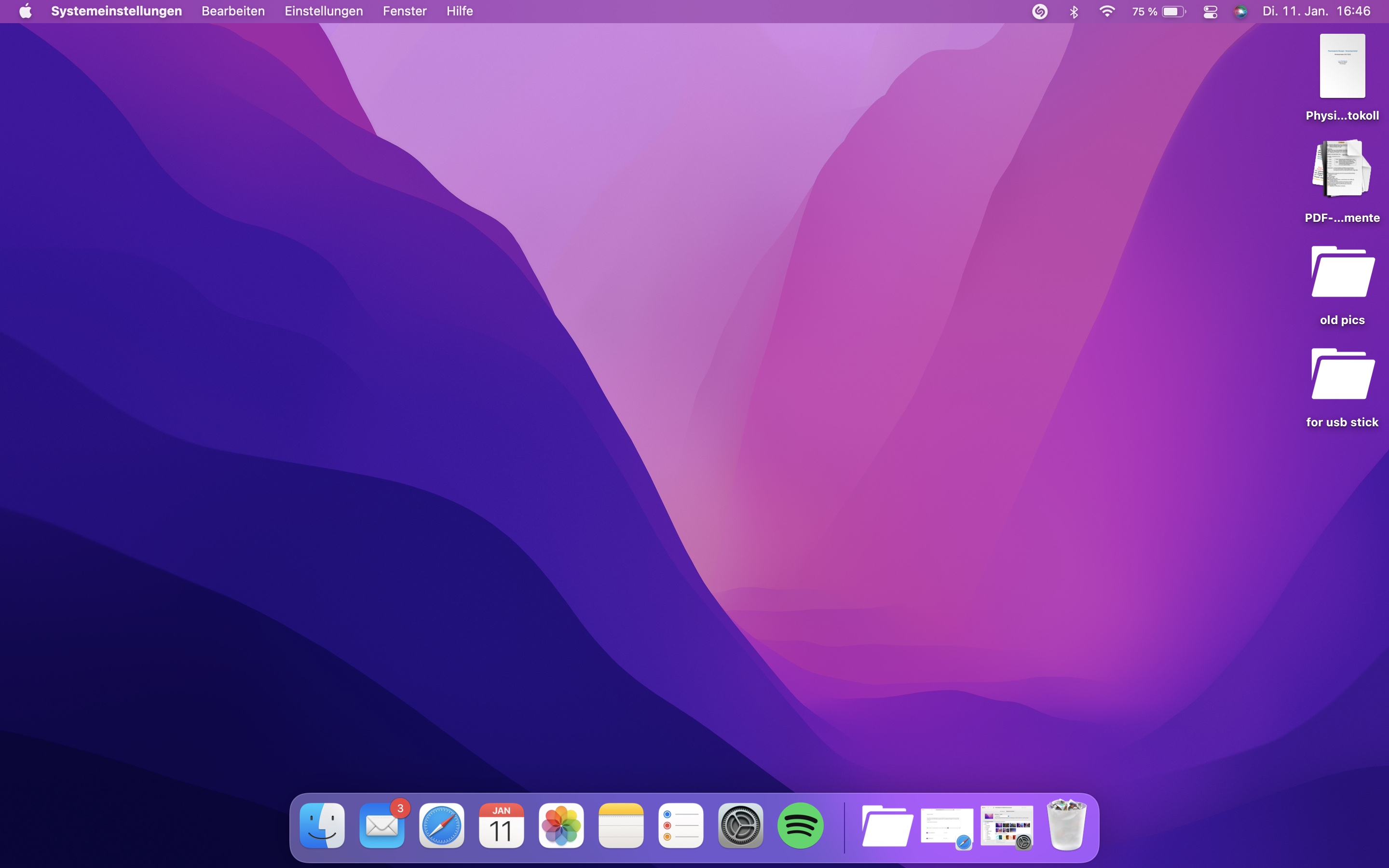Show battery status at 75 %
Image resolution: width=1389 pixels, height=868 pixels.
point(1158,12)
